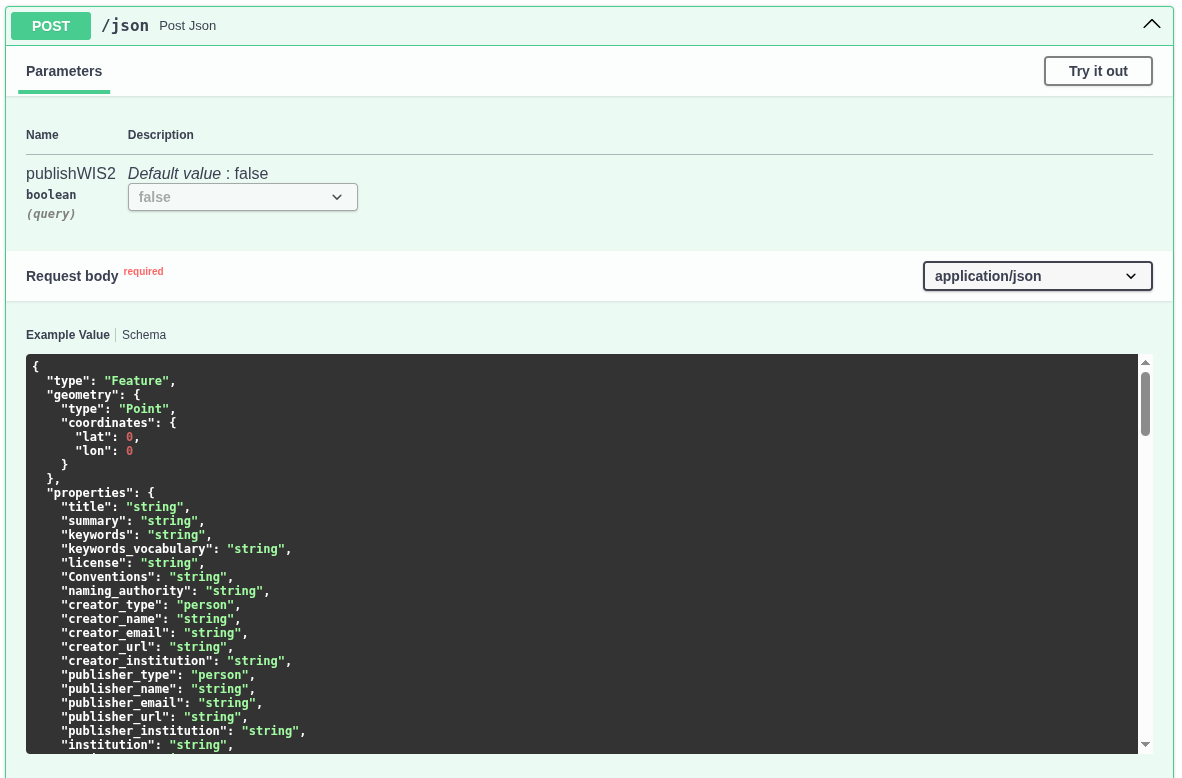
Task: Click the "lat": 0 line
Action: pos(107,436)
